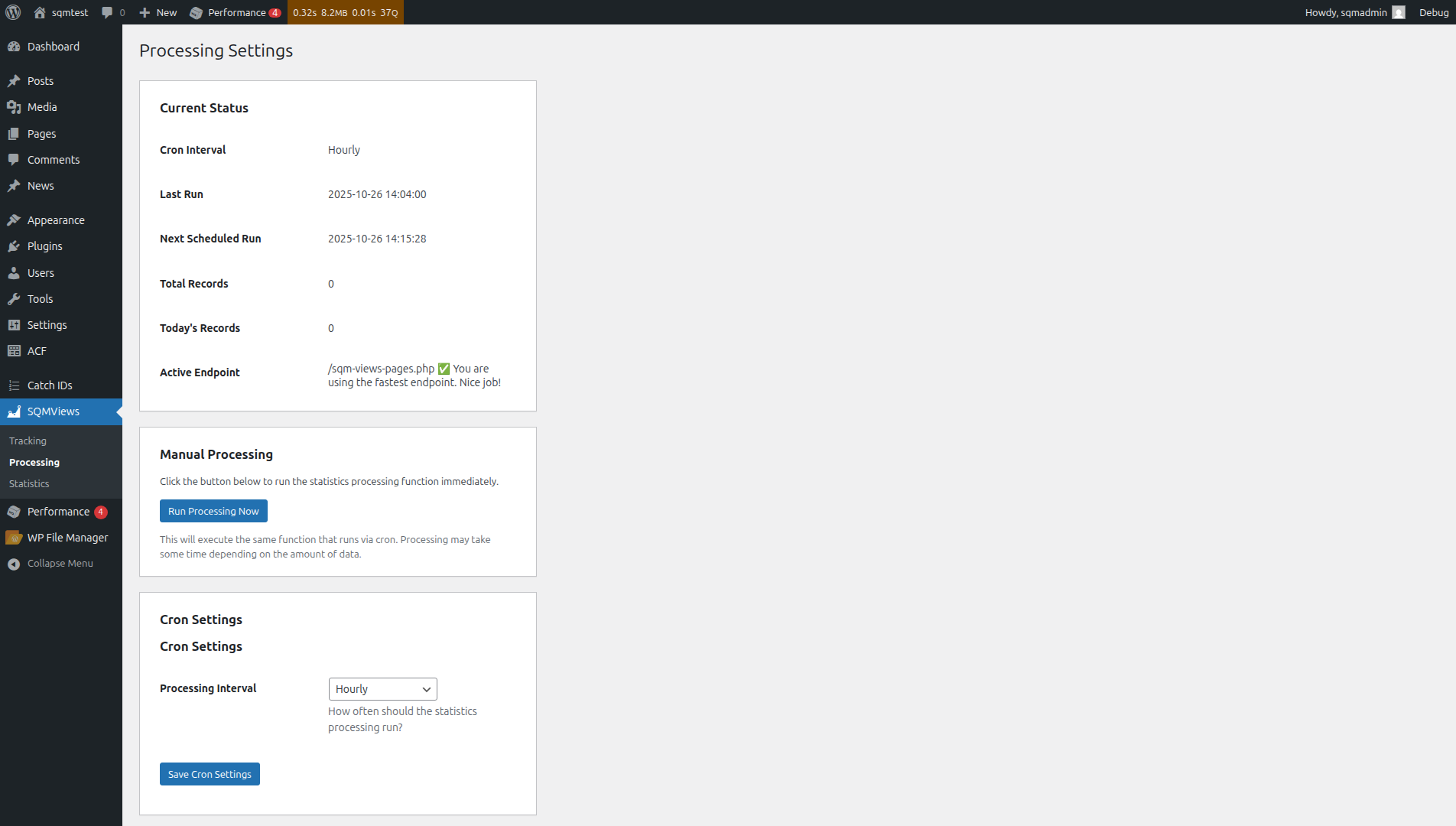
Task: Open the Performance speedometer icon in the sidebar
Action: 15,511
